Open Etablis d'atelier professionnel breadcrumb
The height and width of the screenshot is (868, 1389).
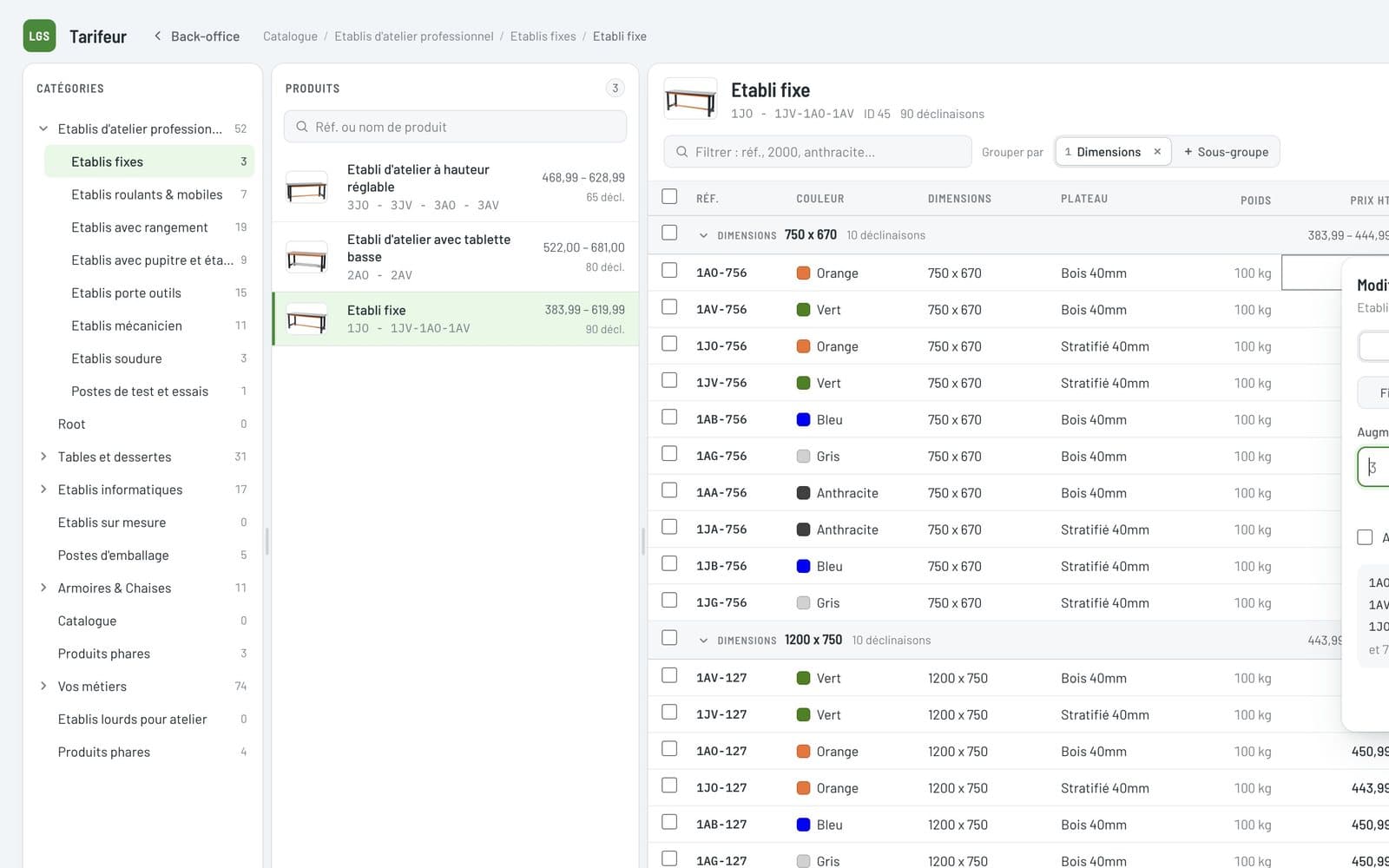414,36
